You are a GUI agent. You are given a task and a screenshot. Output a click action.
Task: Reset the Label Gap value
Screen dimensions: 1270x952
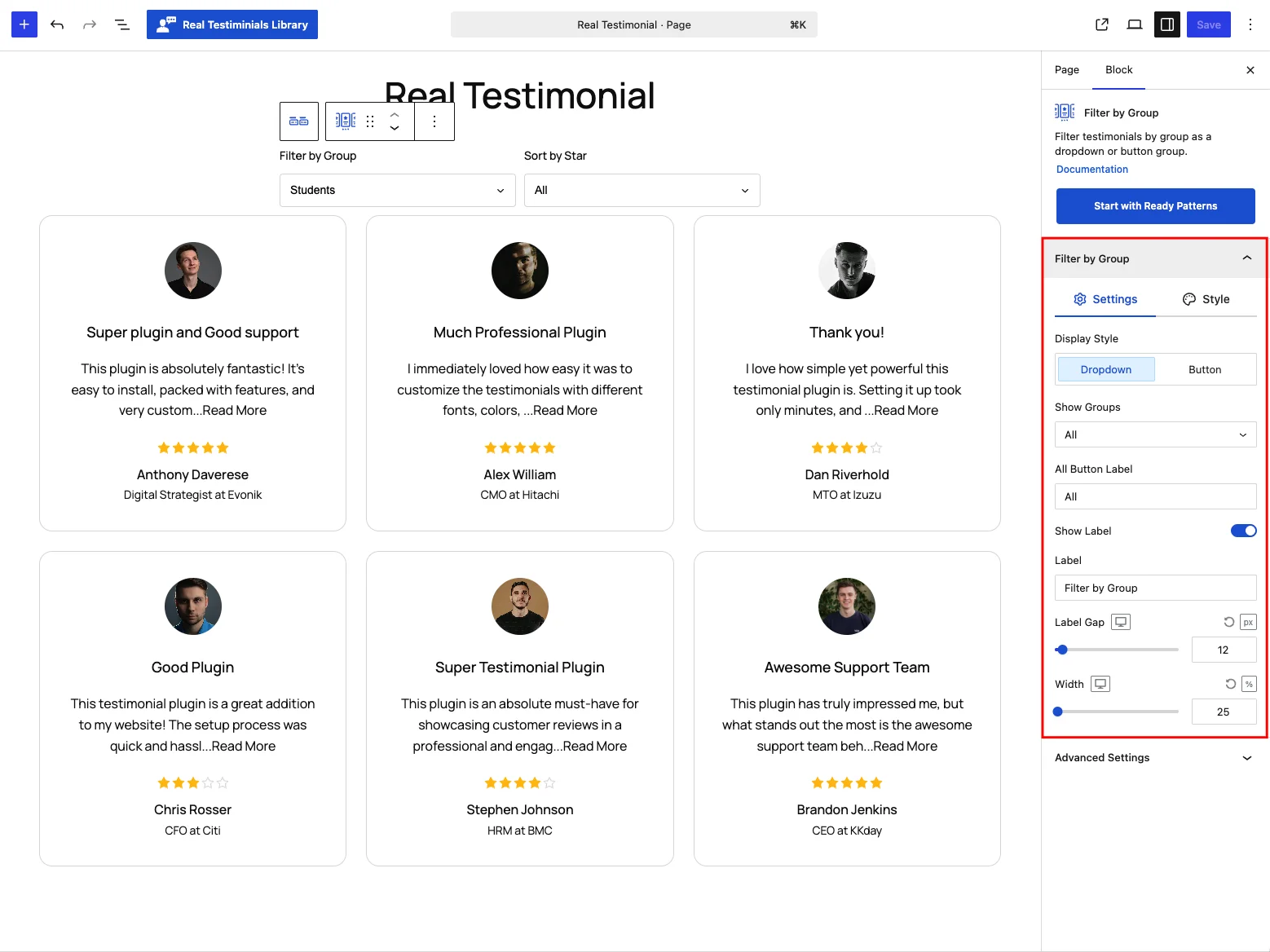coord(1229,622)
